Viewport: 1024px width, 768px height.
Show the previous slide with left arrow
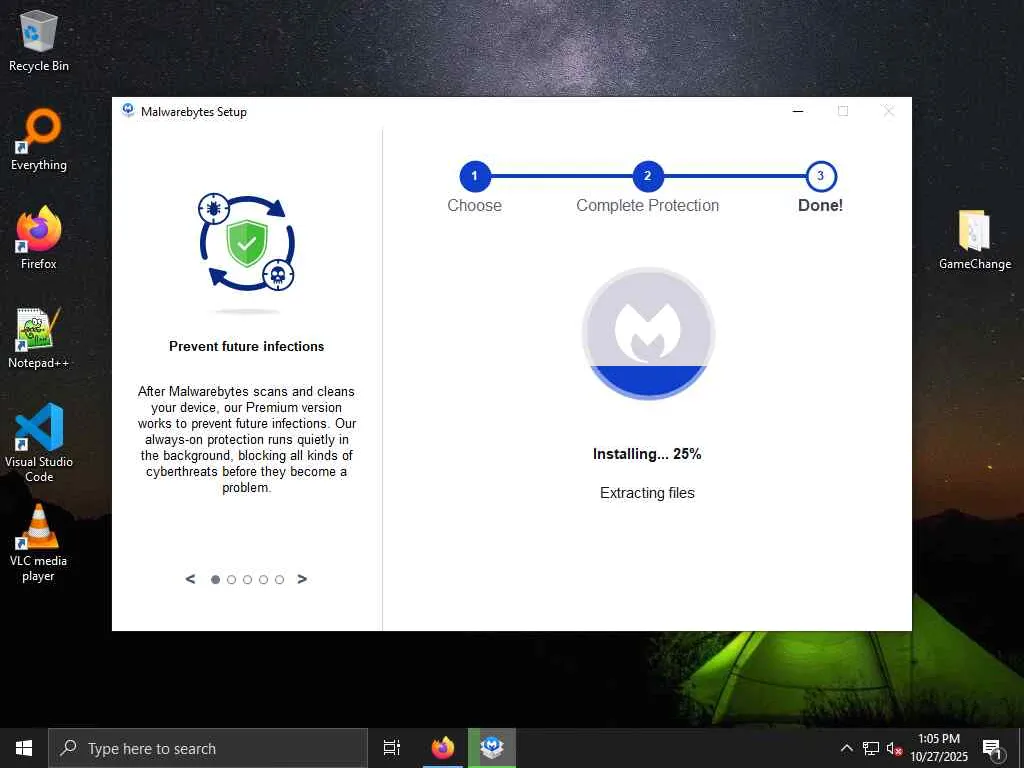pos(190,579)
